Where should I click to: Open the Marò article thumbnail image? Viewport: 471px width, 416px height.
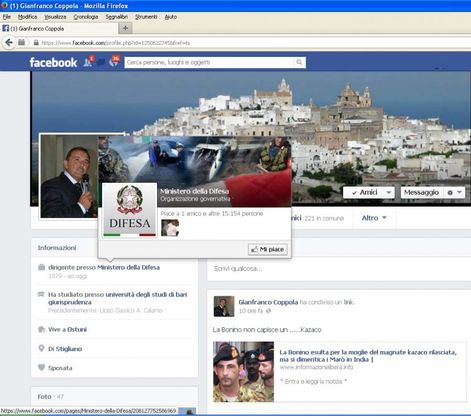(x=243, y=372)
